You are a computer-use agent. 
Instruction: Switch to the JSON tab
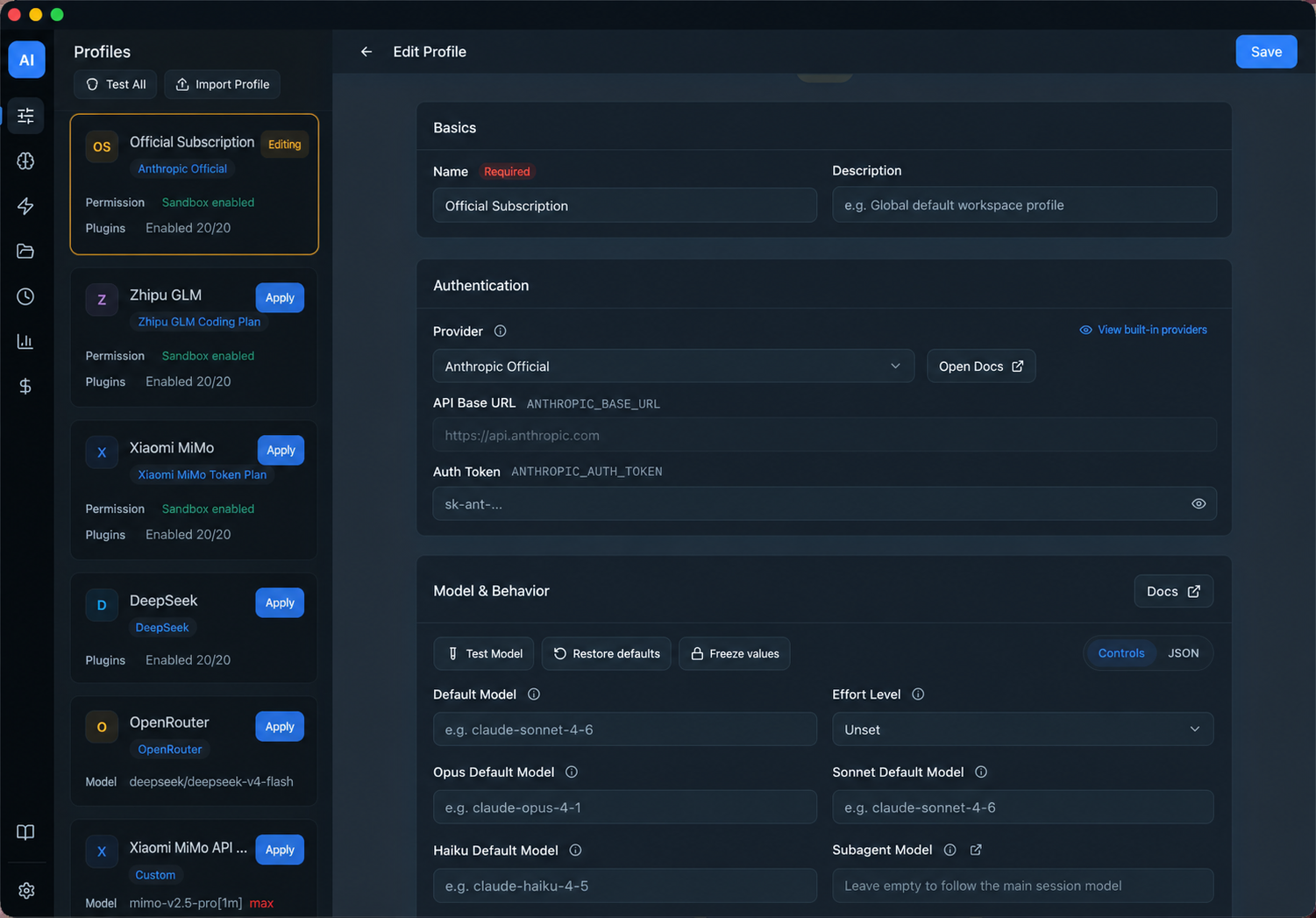(1183, 653)
